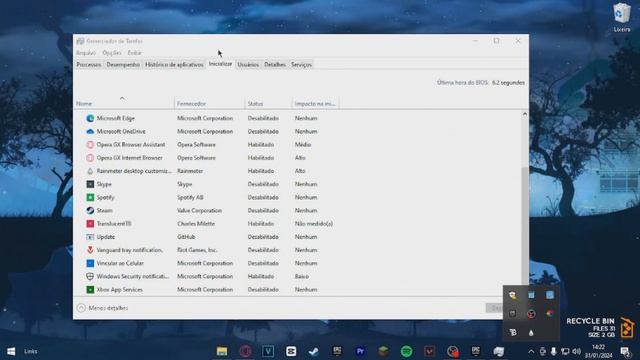Screen dimensions: 640x360
Task: Switch to the Desempenho tab
Action: point(123,64)
